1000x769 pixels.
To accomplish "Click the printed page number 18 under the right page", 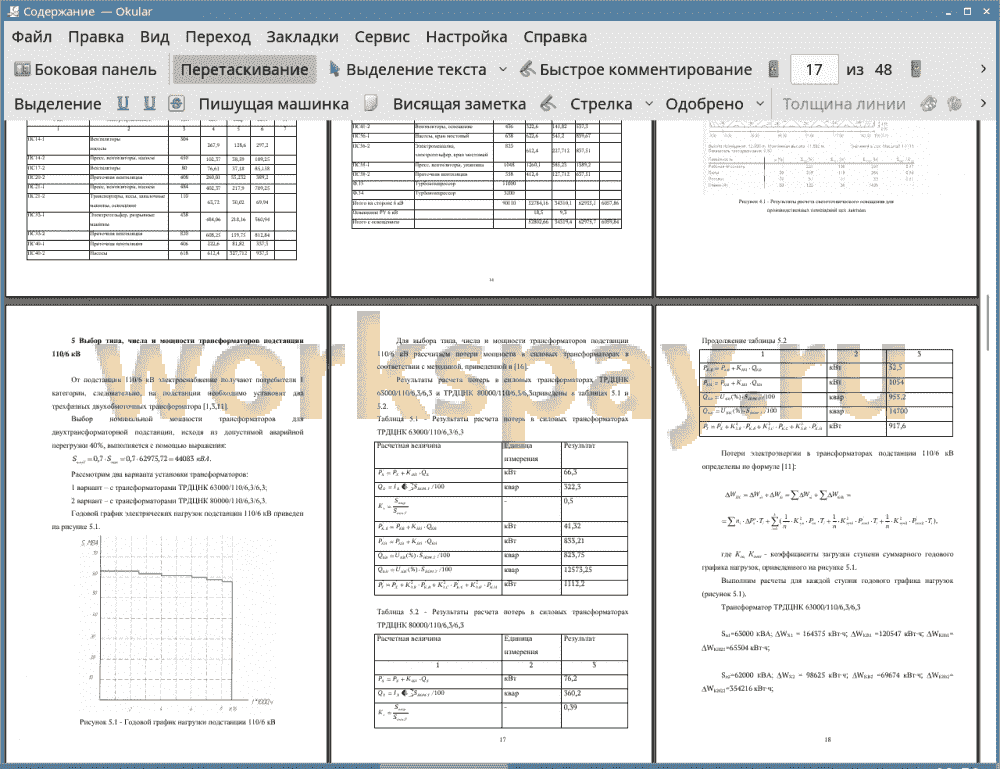I will tap(827, 740).
